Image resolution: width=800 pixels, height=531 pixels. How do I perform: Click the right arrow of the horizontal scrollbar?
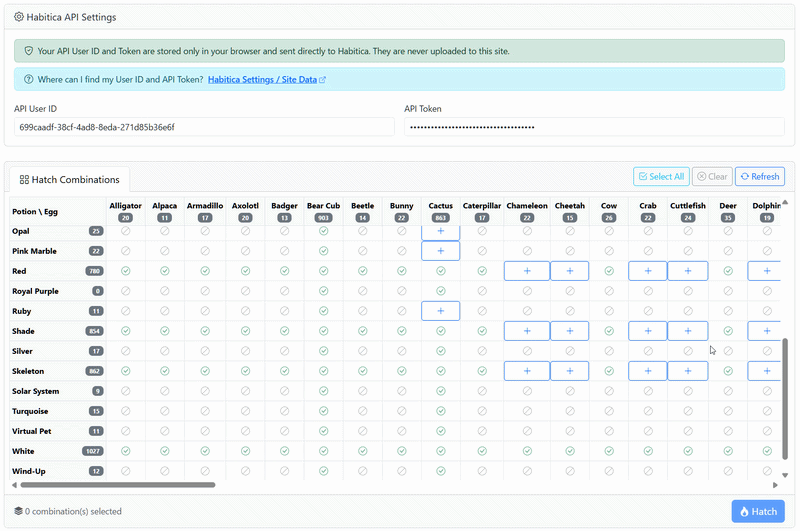pyautogui.click(x=776, y=485)
